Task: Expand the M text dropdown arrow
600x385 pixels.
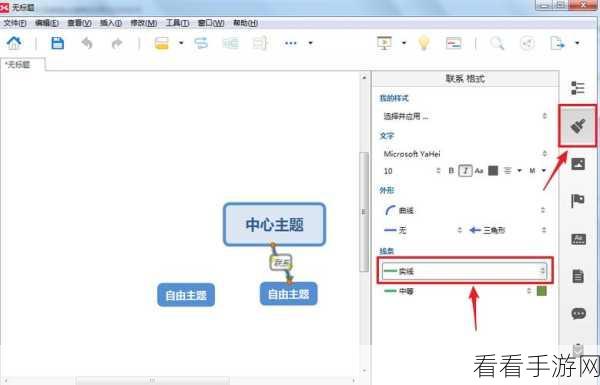Action: 544,171
